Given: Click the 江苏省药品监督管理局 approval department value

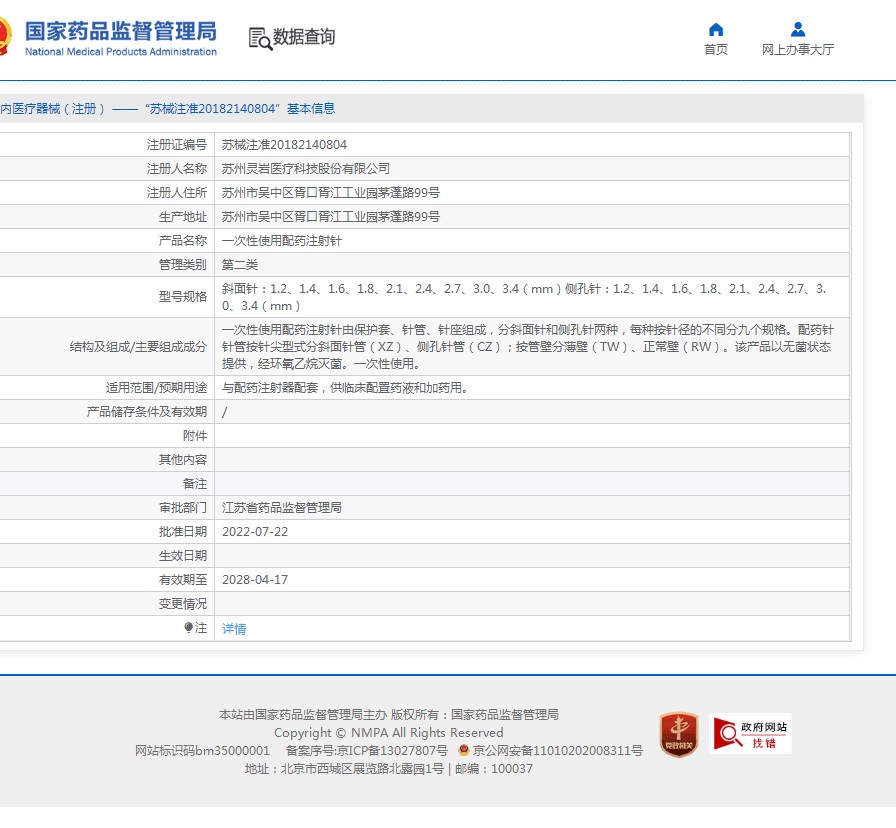Looking at the screenshot, I should click(x=281, y=508).
